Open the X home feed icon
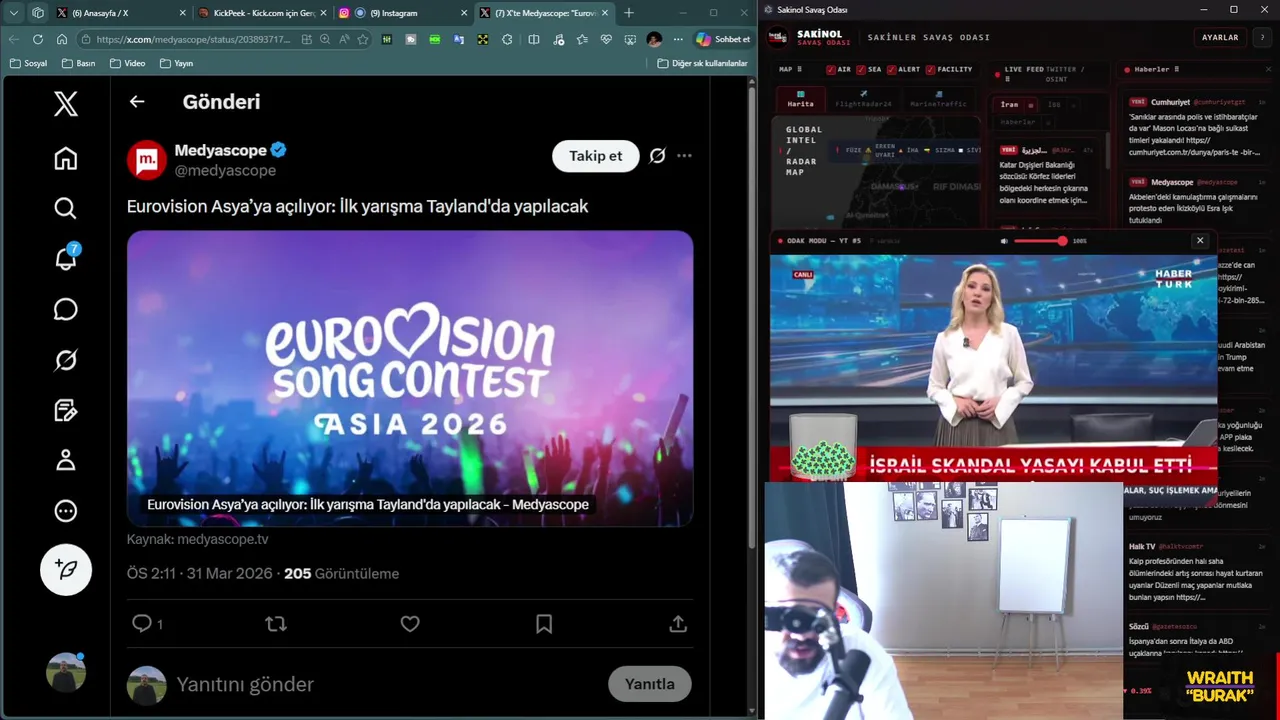The width and height of the screenshot is (1280, 720). tap(65, 158)
